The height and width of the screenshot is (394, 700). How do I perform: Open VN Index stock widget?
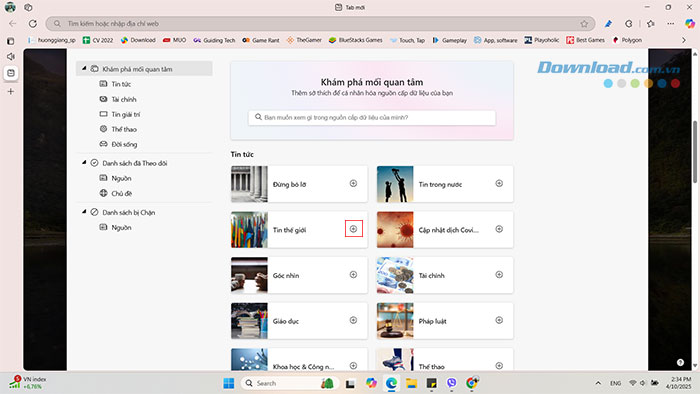[28, 382]
